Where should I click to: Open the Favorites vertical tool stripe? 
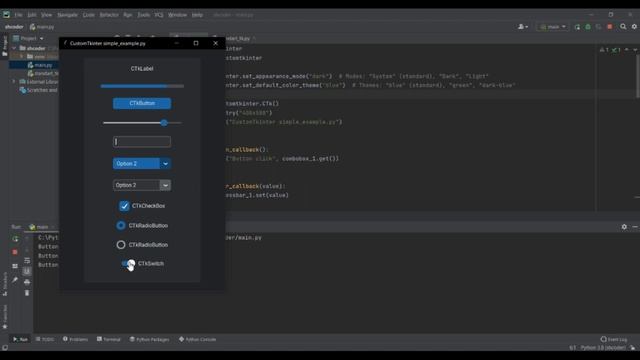pos(5,317)
